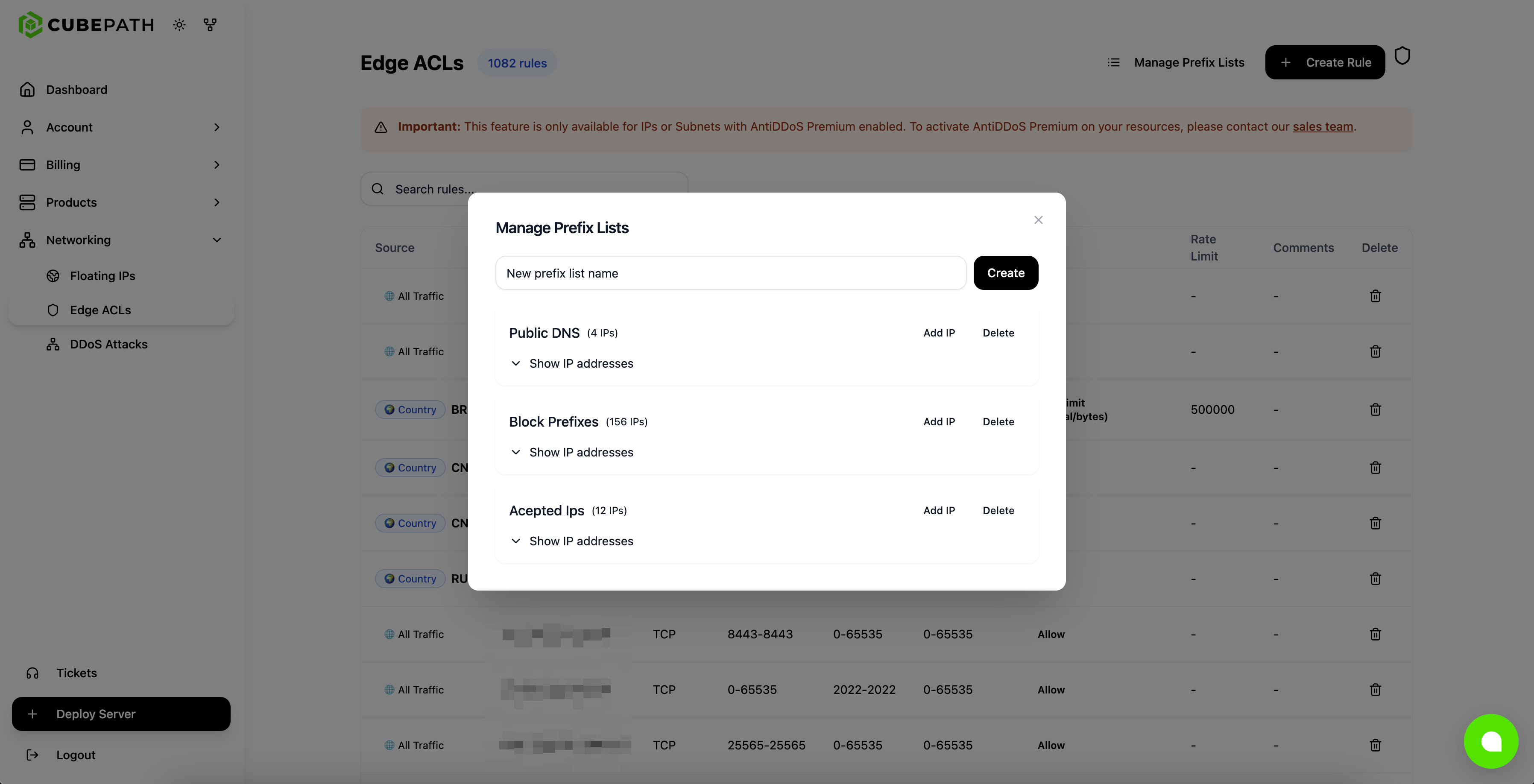
Task: Open Floating IPs in sidebar
Action: [102, 275]
